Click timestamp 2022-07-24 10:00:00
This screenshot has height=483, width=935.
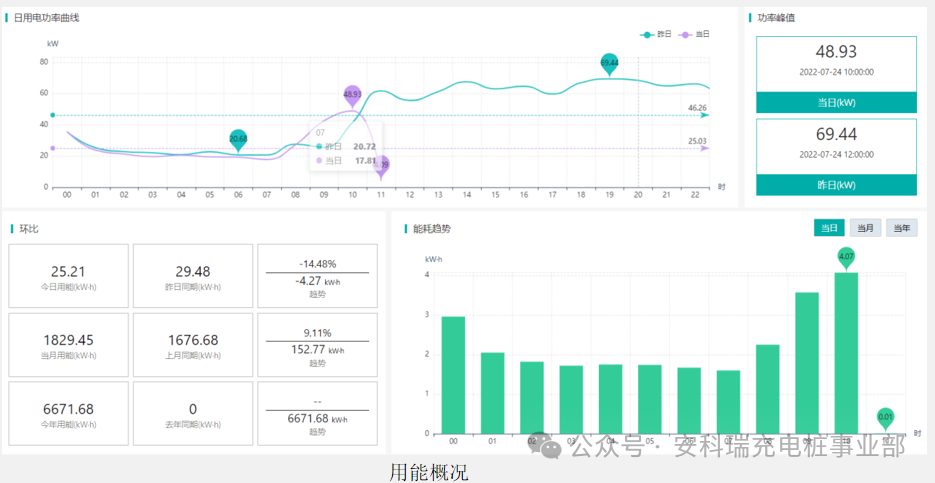(x=836, y=72)
